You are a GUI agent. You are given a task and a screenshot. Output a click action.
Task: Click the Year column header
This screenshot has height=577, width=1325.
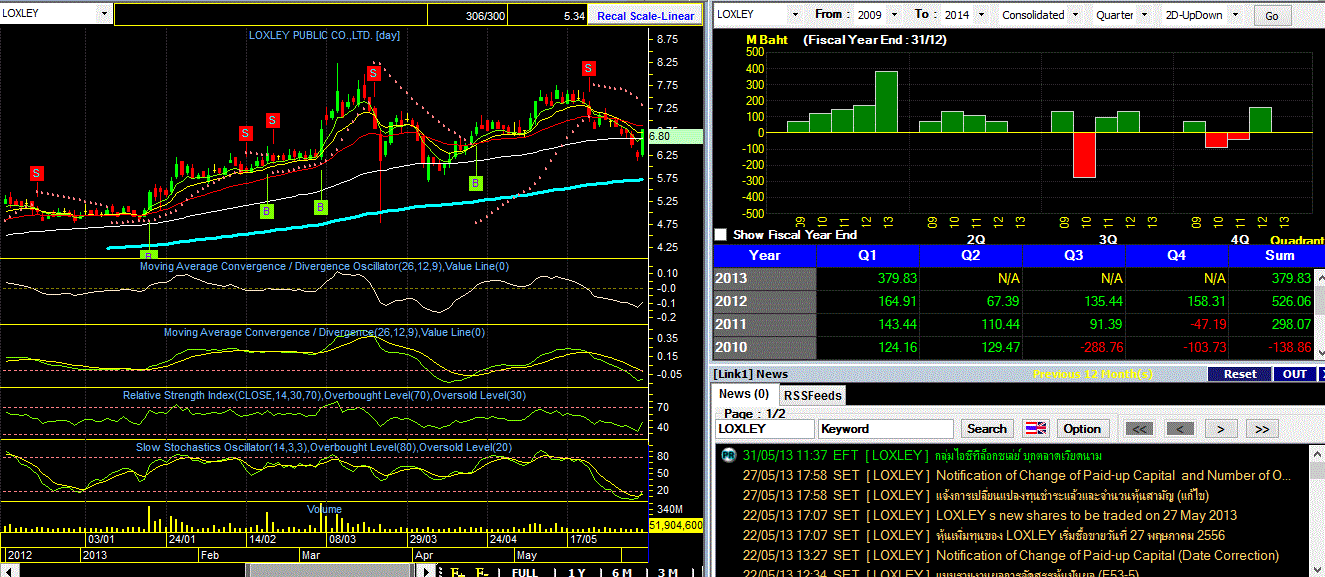click(765, 256)
